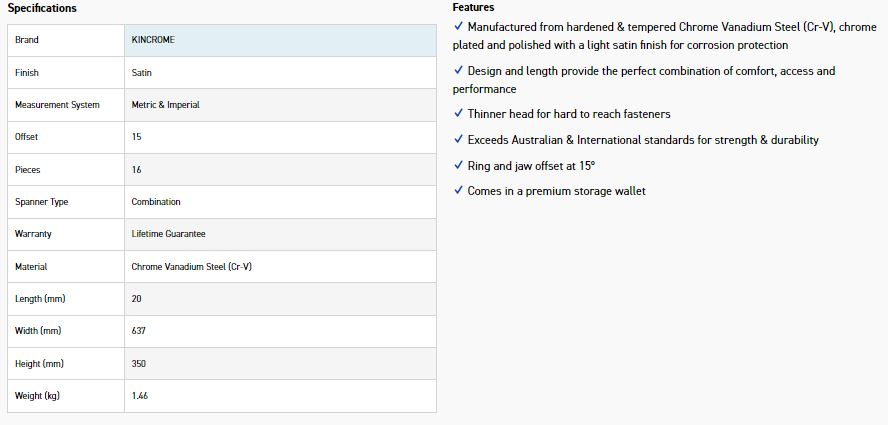Click the Lifetime Guarantee warranty value
The image size is (888, 425).
[x=168, y=234]
